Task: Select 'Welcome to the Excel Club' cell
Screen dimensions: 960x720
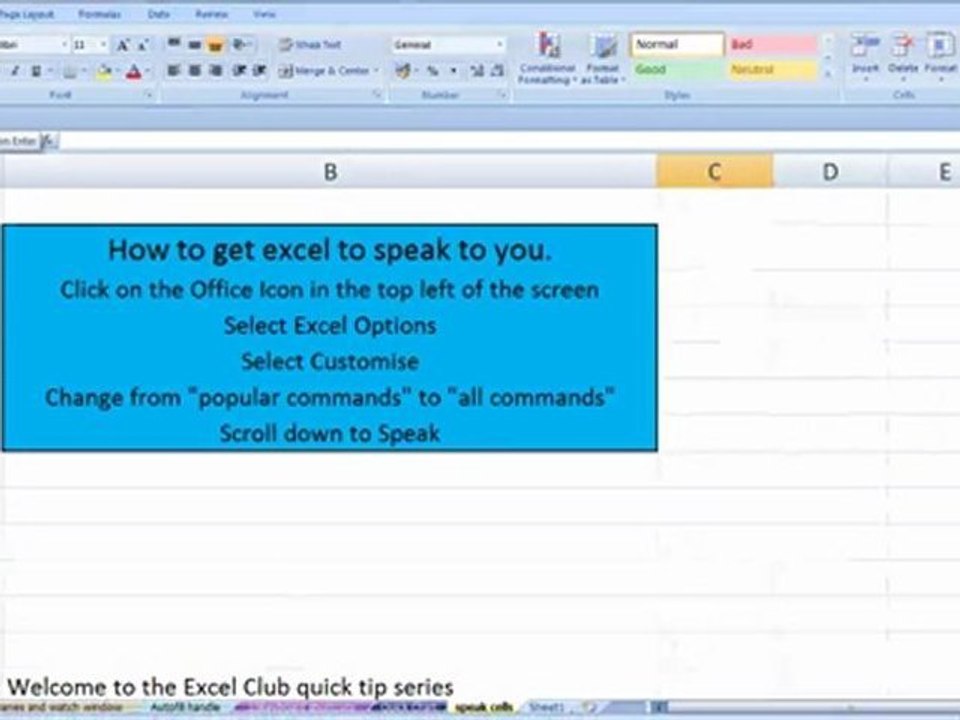Action: coord(231,687)
